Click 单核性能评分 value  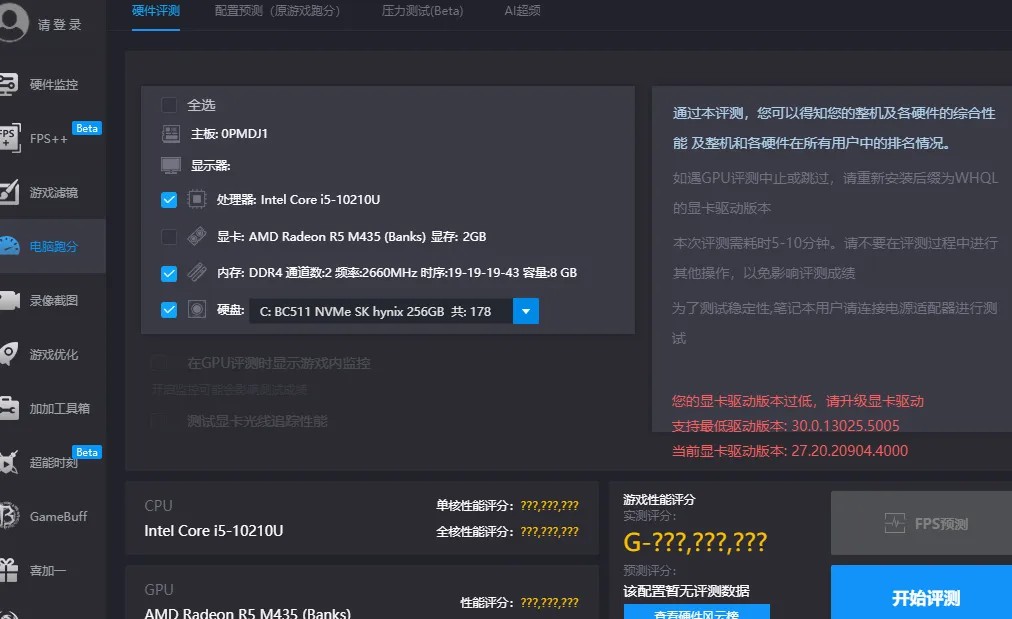(x=549, y=506)
